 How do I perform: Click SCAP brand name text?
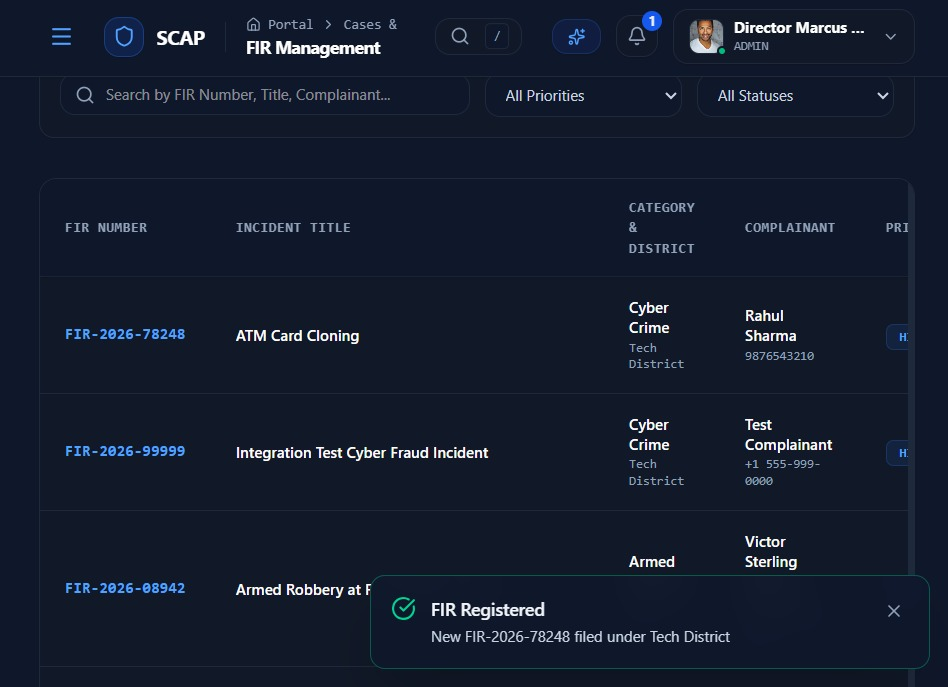pos(180,37)
